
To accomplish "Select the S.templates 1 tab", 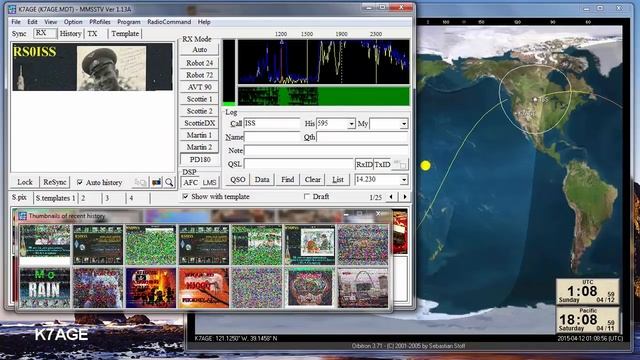I will click(56, 198).
